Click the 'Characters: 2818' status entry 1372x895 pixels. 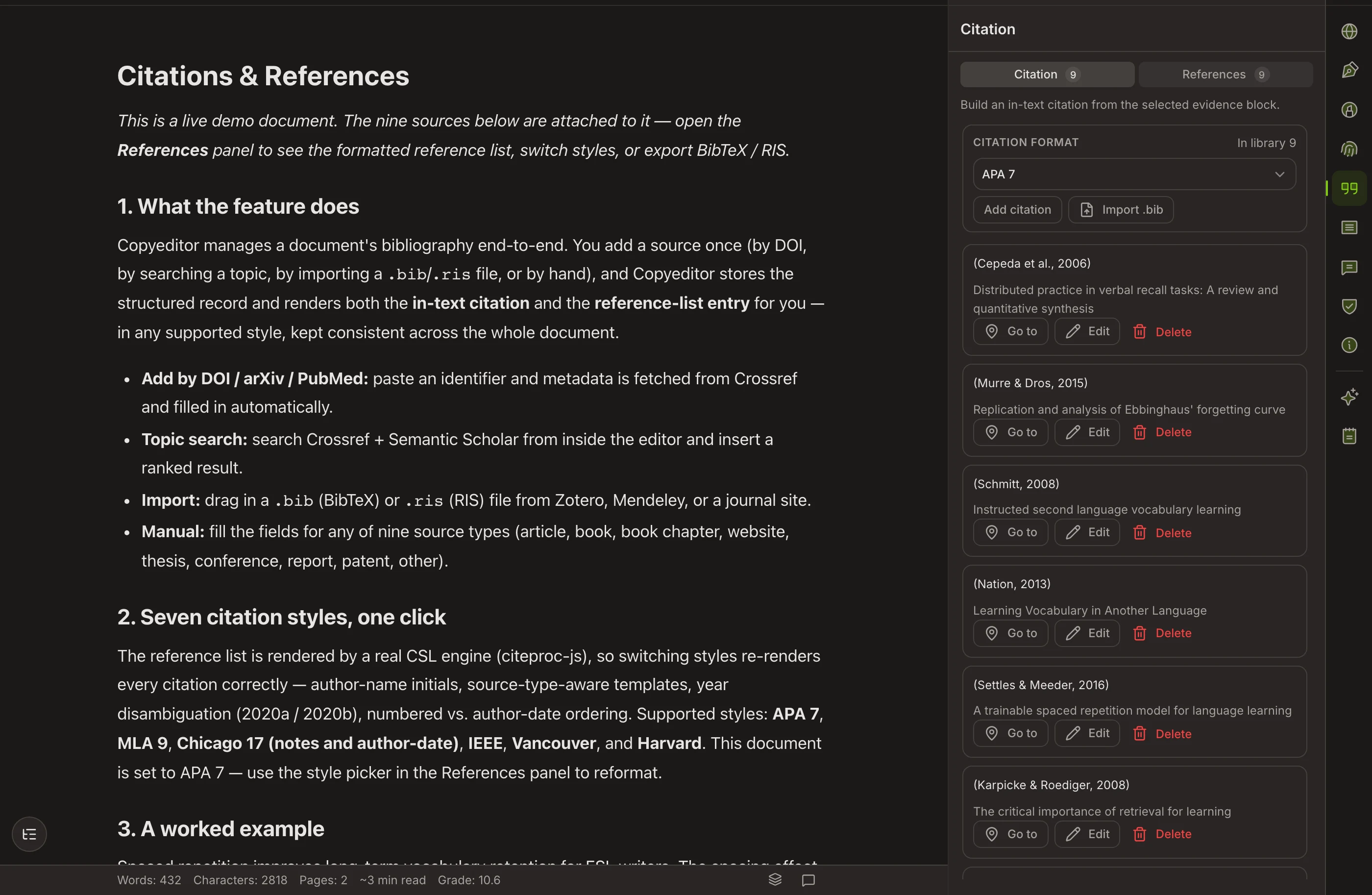pyautogui.click(x=240, y=880)
